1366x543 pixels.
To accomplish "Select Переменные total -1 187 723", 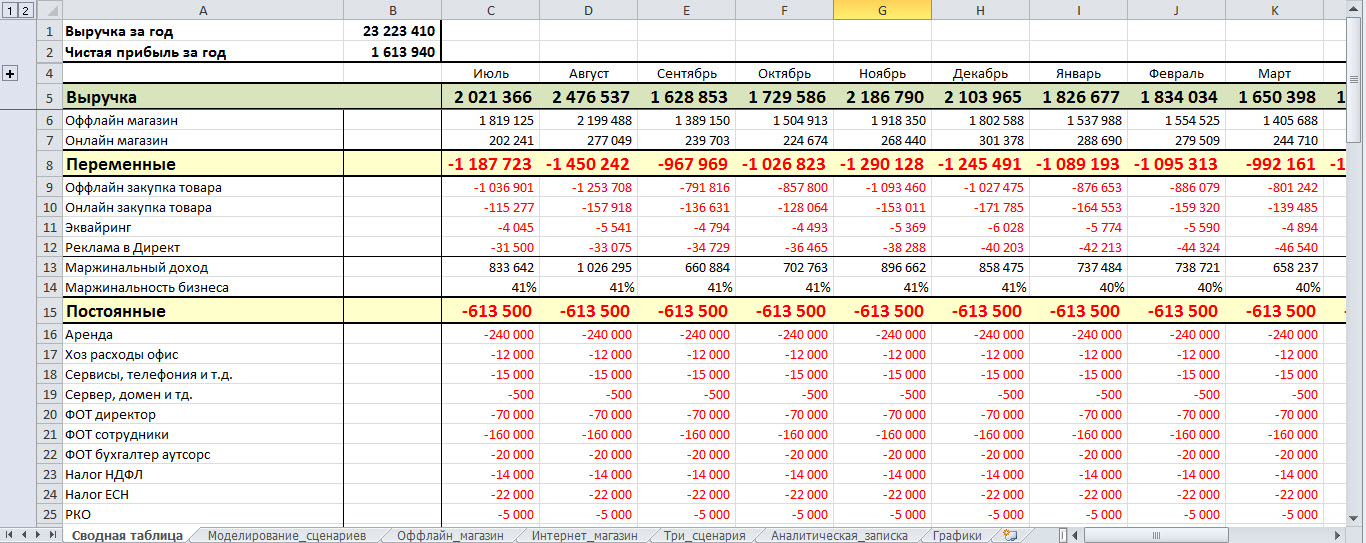I will (490, 164).
